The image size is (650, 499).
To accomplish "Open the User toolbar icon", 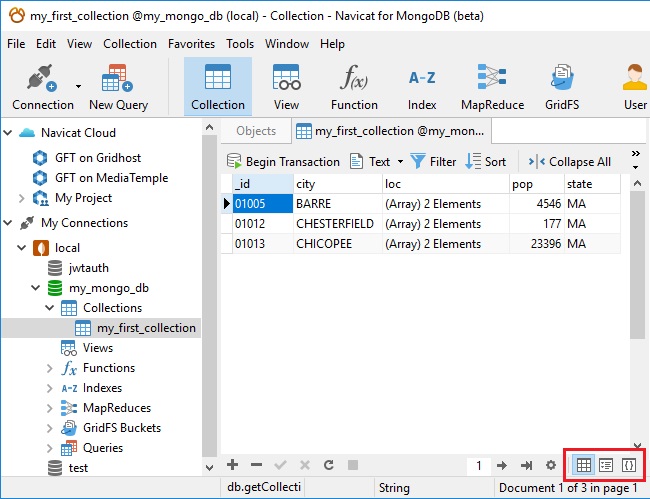I will 635,87.
